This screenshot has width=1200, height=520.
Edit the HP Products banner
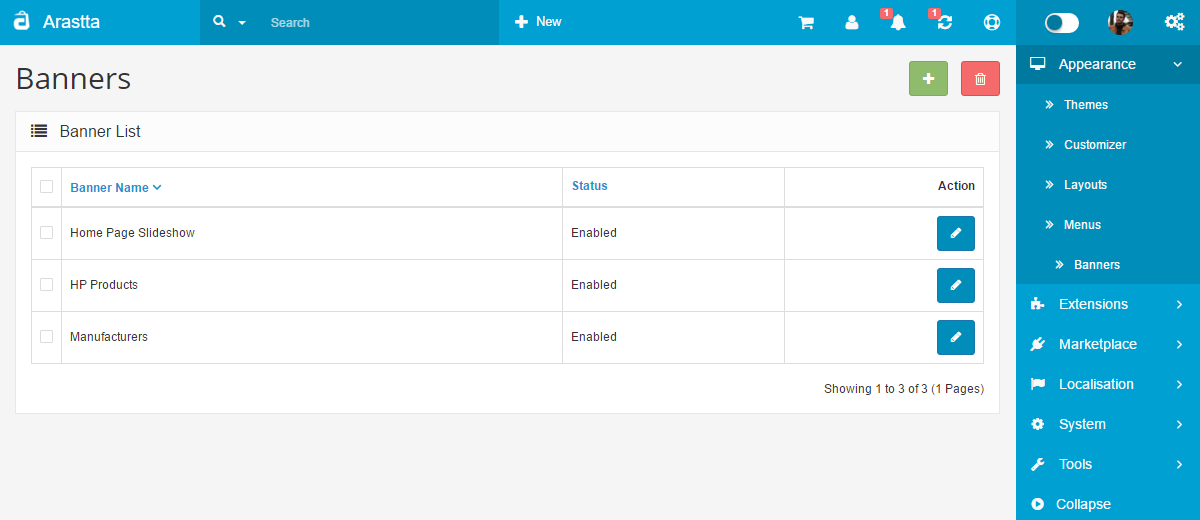pos(956,285)
